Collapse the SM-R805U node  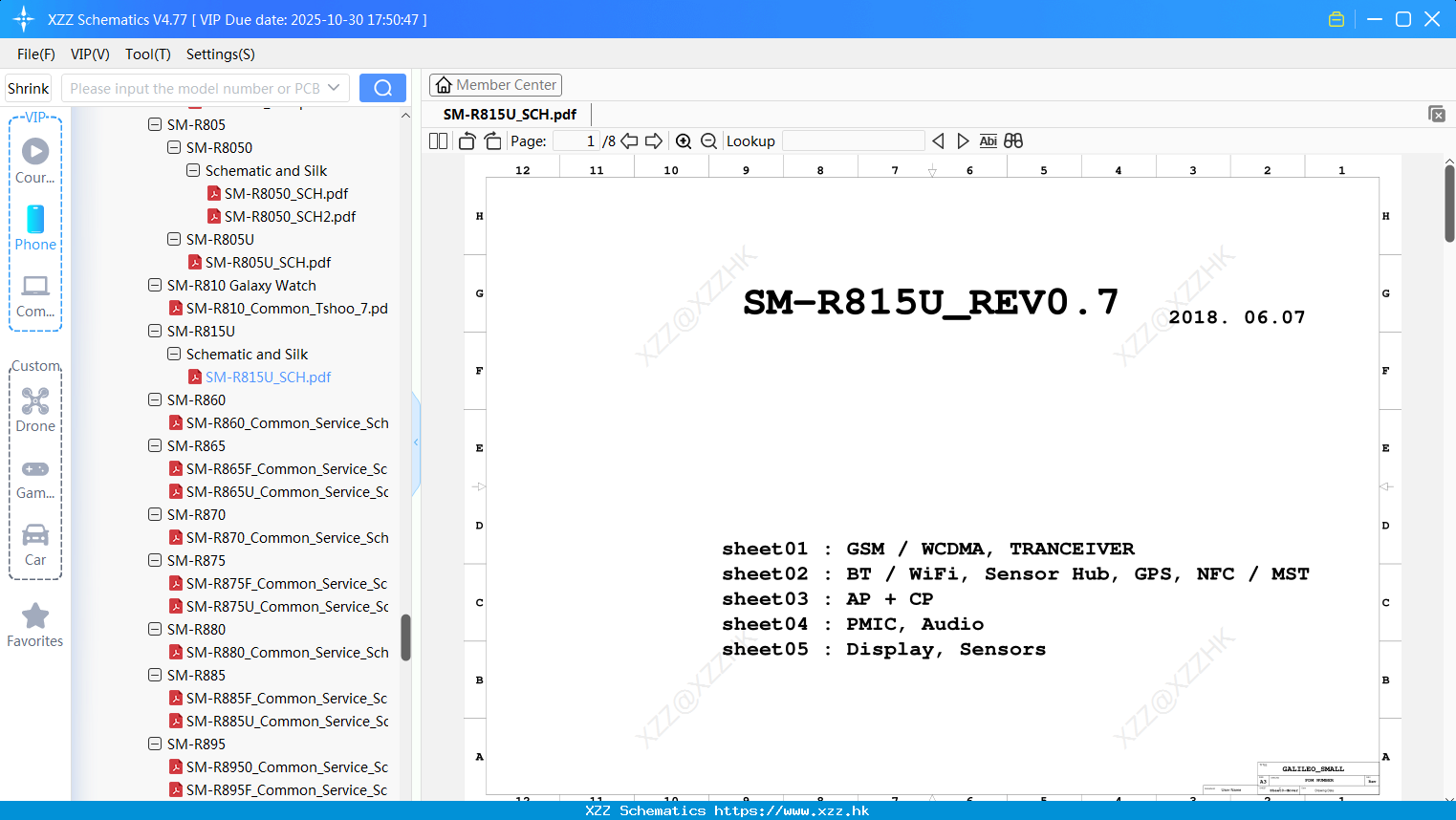point(174,239)
